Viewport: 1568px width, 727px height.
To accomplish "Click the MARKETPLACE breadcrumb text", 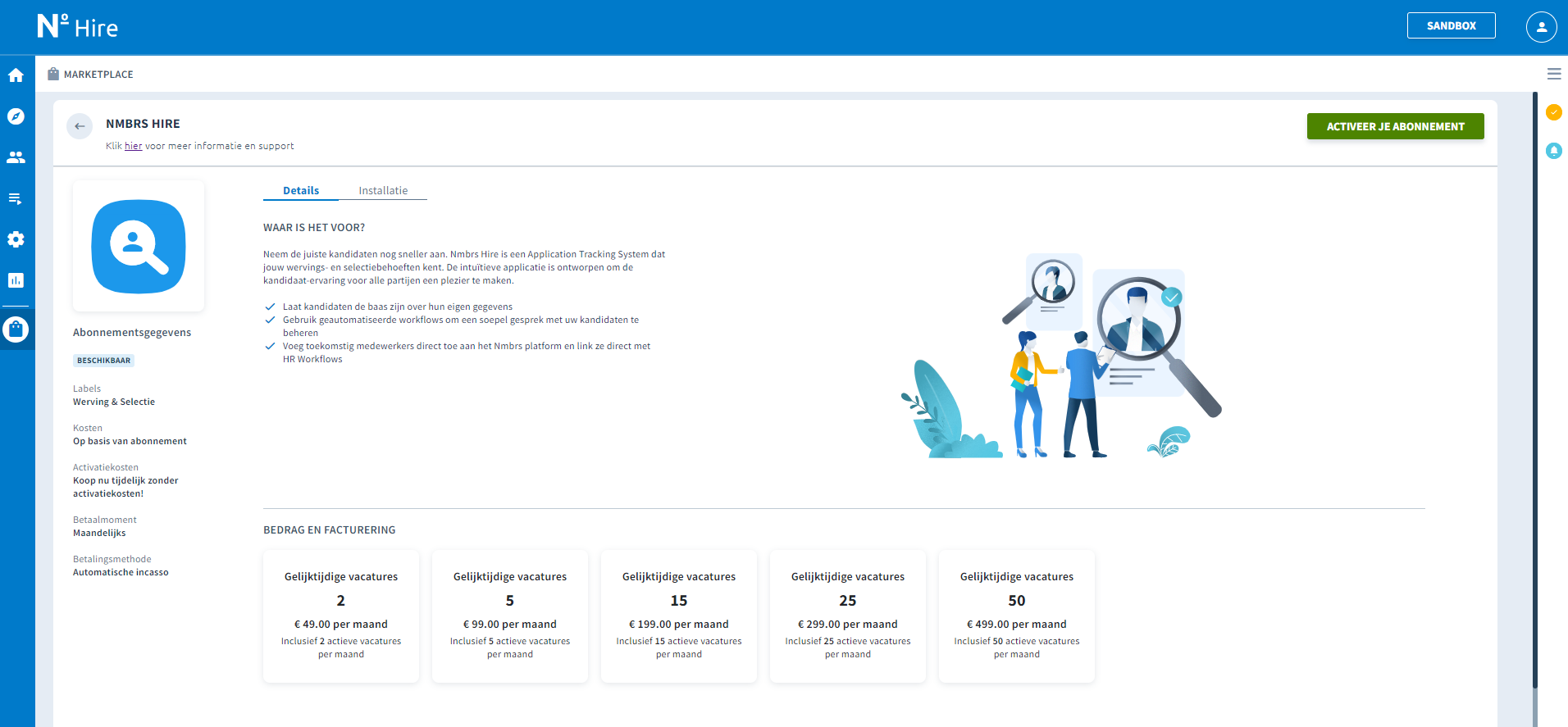I will [x=98, y=75].
